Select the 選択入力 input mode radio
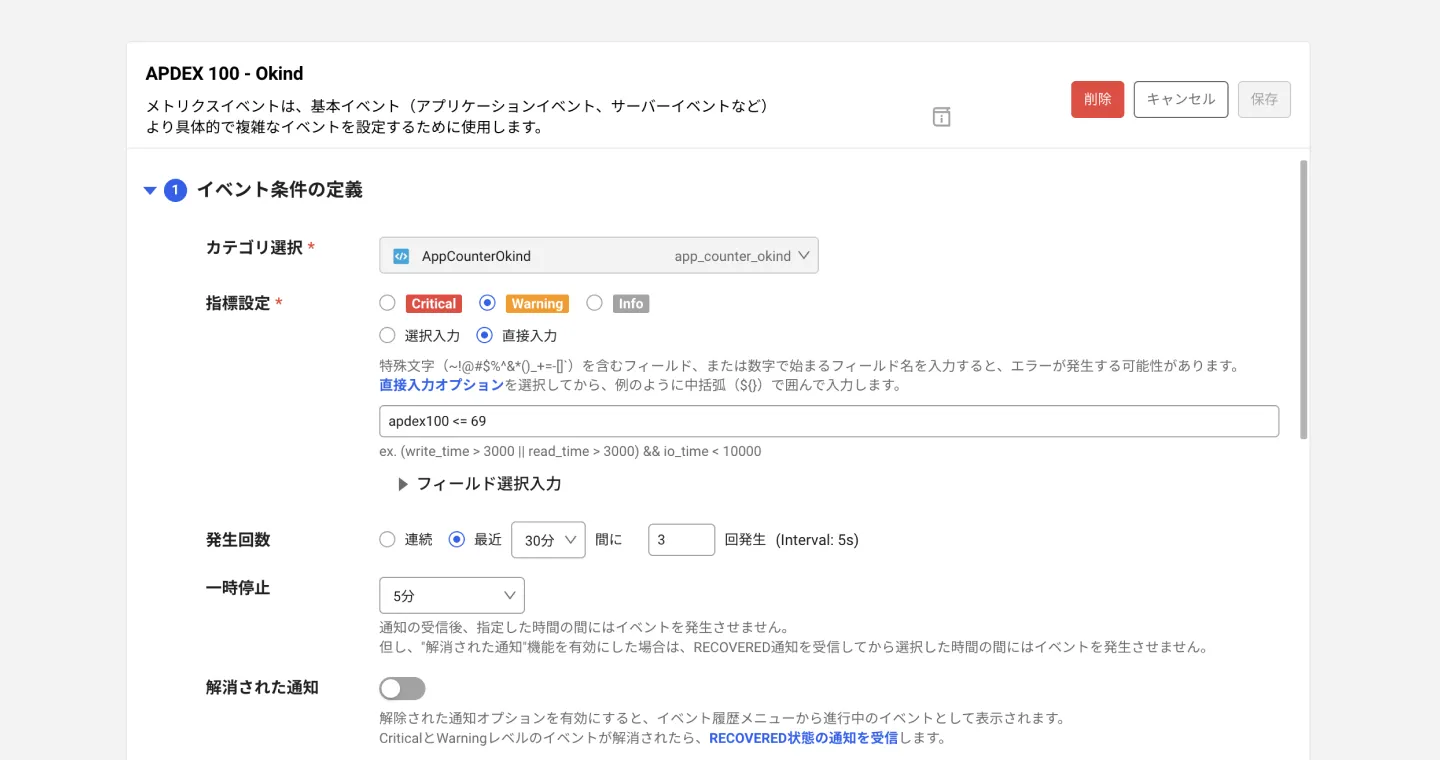1440x760 pixels. click(388, 335)
